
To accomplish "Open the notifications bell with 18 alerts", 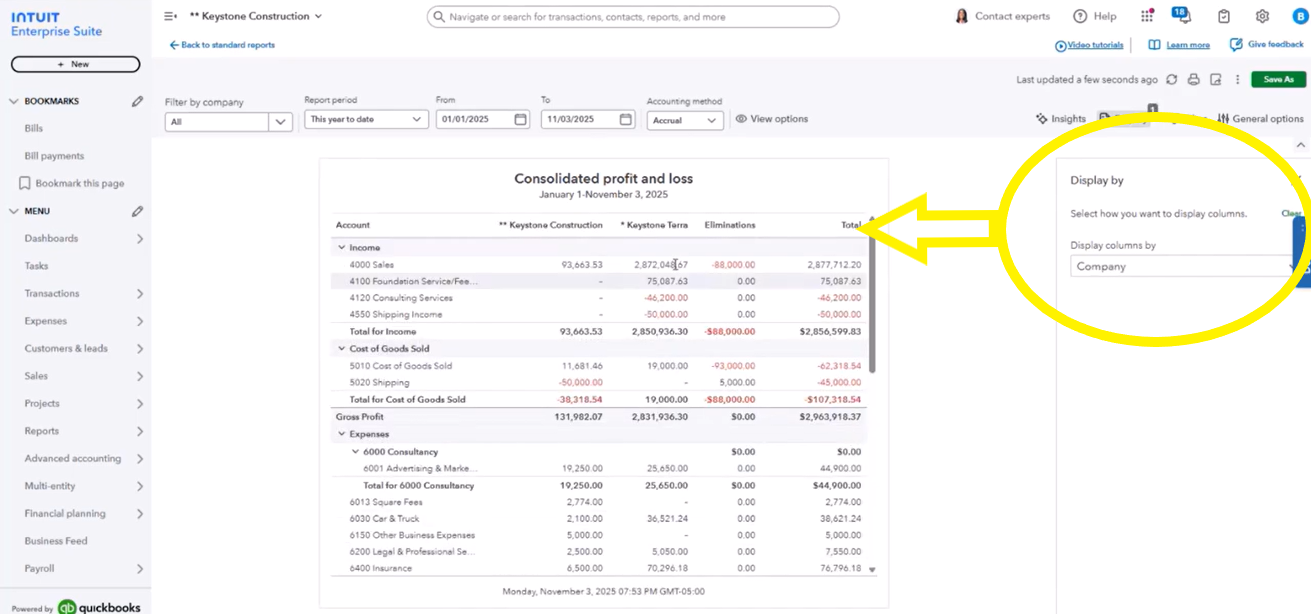I will click(1181, 16).
